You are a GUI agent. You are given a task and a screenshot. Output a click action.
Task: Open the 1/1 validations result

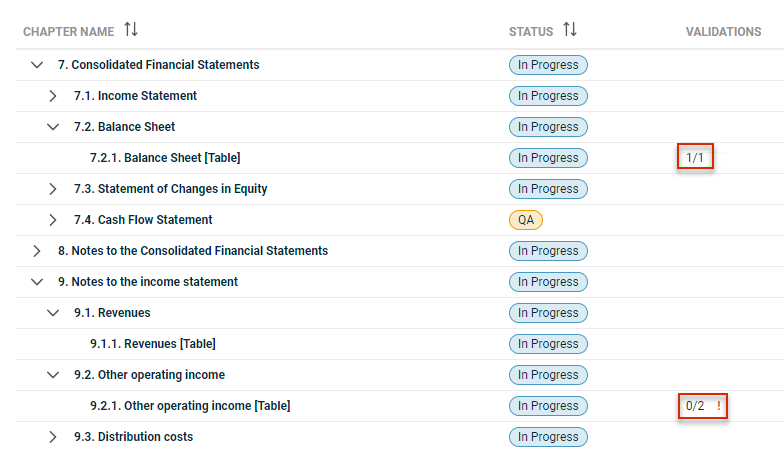coord(694,158)
